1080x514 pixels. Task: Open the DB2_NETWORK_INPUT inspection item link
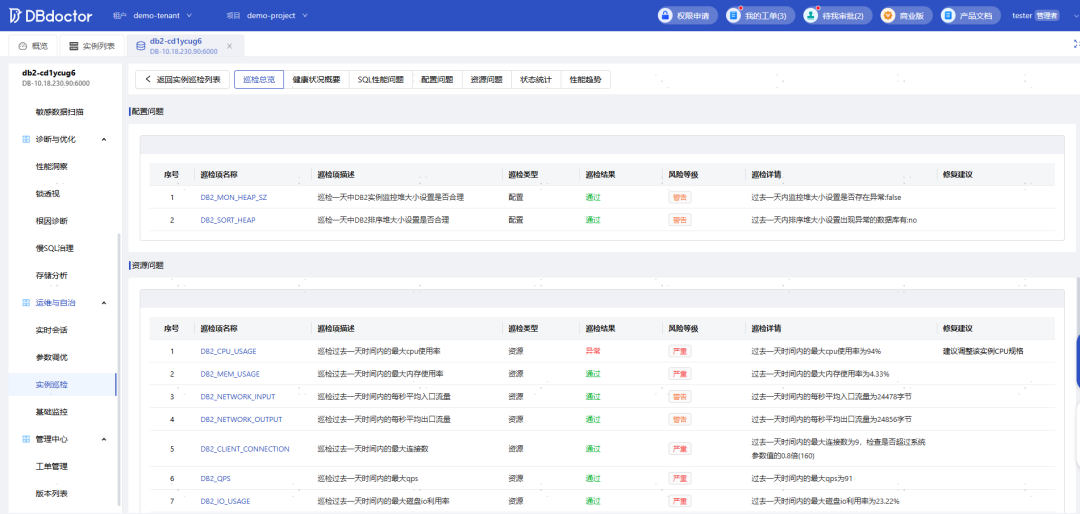pos(239,397)
